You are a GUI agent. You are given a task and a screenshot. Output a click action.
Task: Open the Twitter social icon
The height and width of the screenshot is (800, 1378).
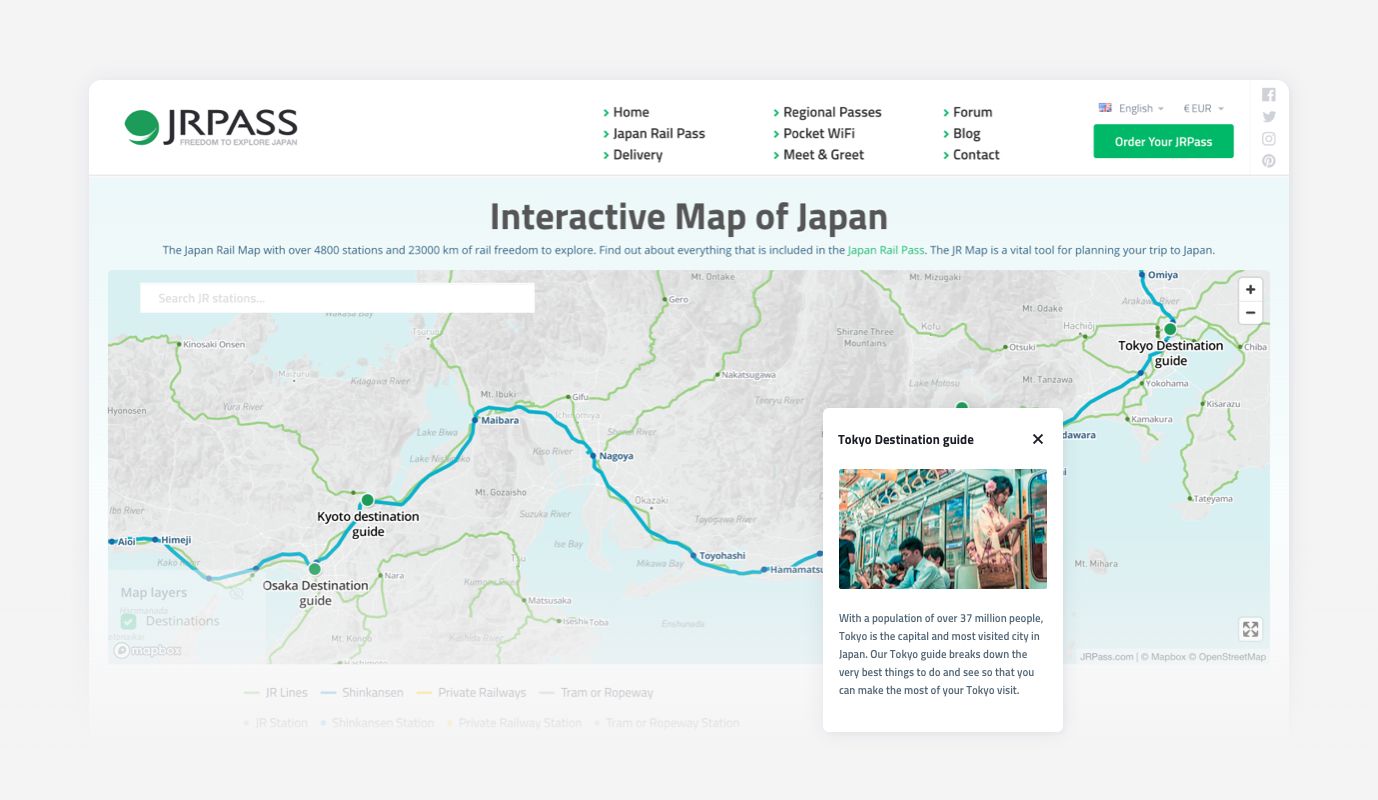coord(1268,117)
